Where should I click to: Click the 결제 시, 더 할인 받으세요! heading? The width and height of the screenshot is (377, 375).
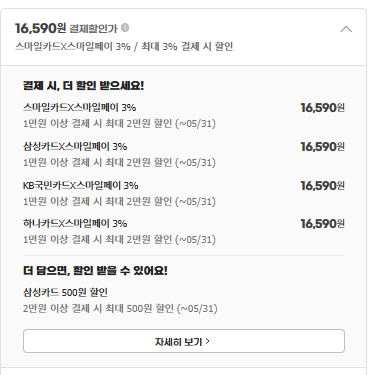point(83,86)
